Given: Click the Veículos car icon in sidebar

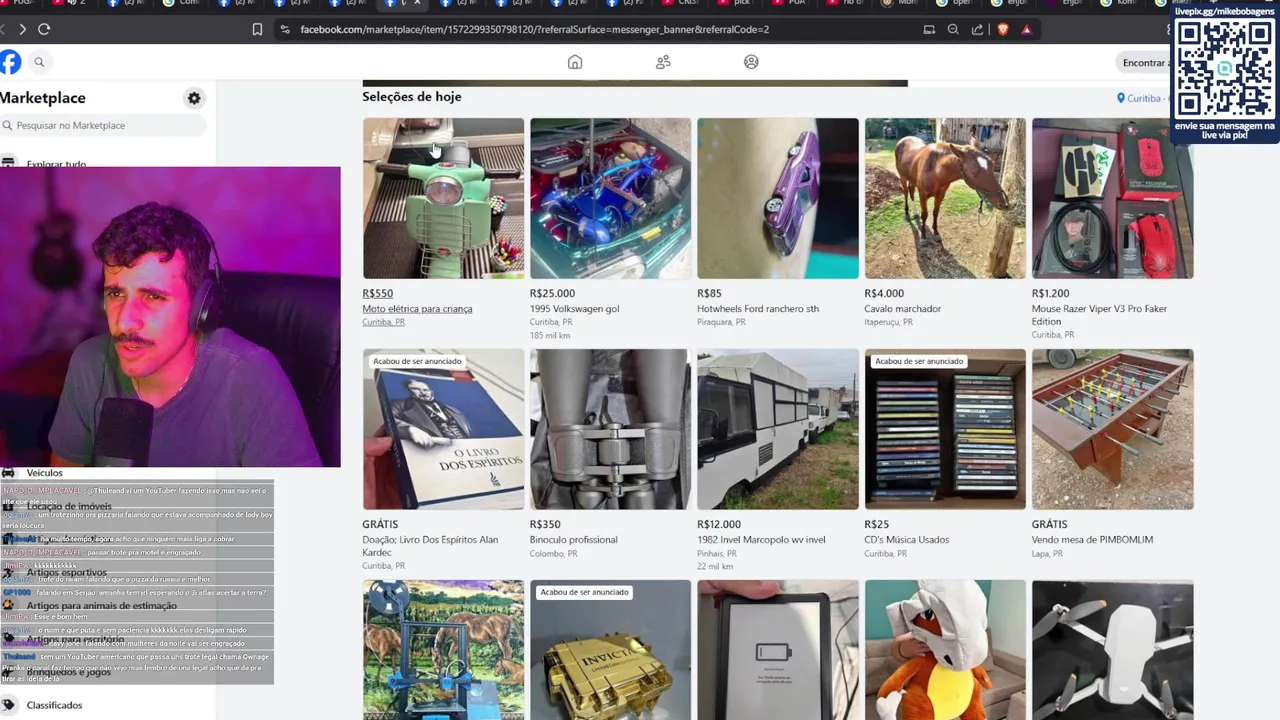Looking at the screenshot, I should (8, 472).
